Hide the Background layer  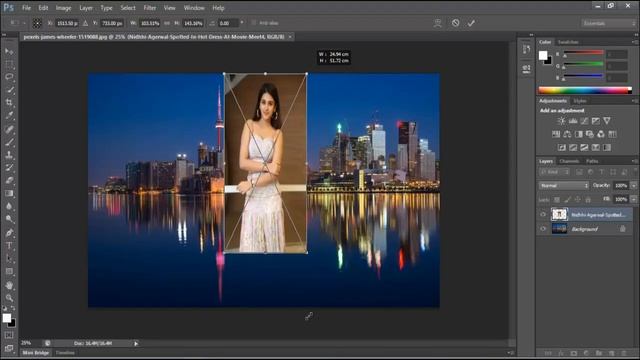pyautogui.click(x=543, y=229)
